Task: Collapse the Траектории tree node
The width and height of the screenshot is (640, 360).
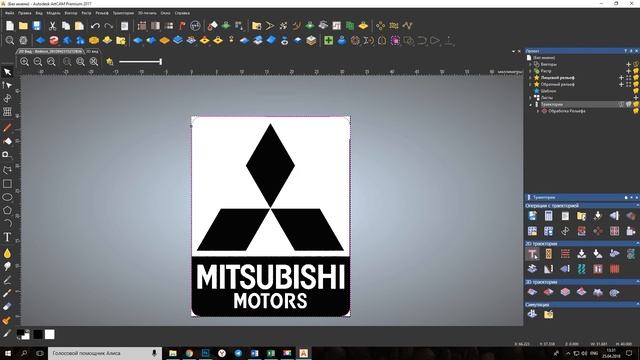Action: click(530, 104)
